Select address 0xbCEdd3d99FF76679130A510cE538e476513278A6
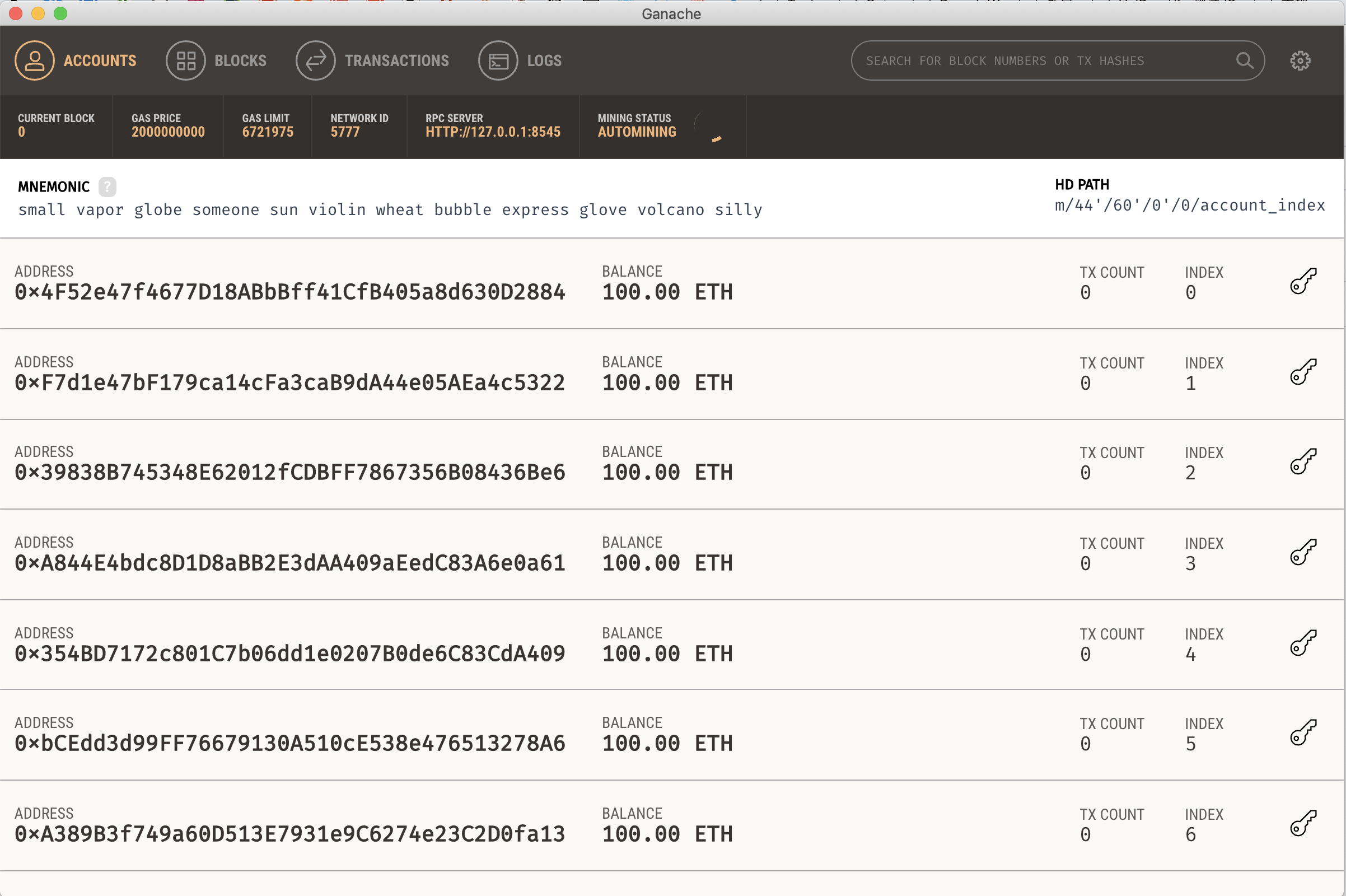This screenshot has height=896, width=1346. pos(290,744)
